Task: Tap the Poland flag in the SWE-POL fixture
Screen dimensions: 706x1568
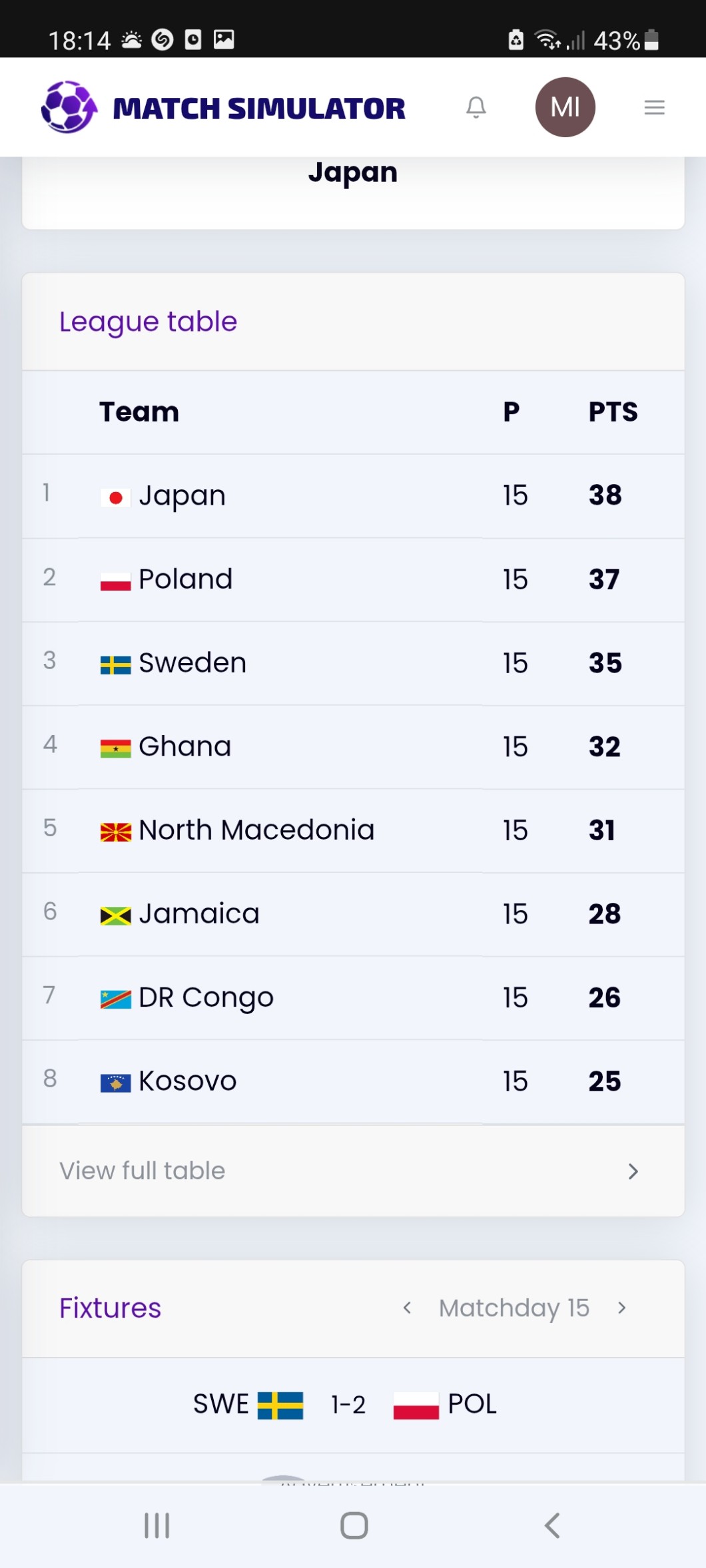Action: (x=416, y=1406)
